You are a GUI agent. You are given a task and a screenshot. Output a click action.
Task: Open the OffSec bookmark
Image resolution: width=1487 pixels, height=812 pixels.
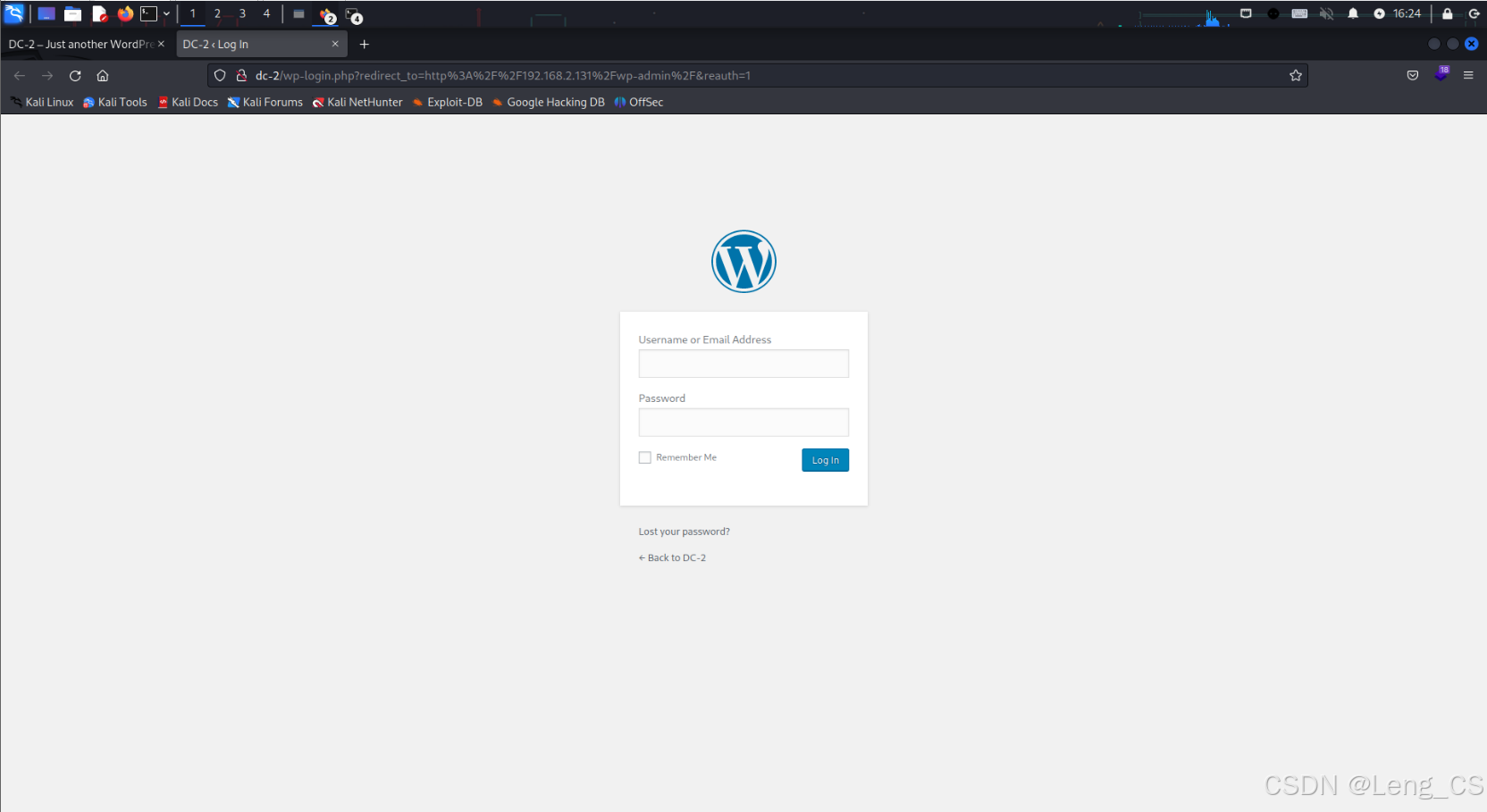click(x=639, y=102)
